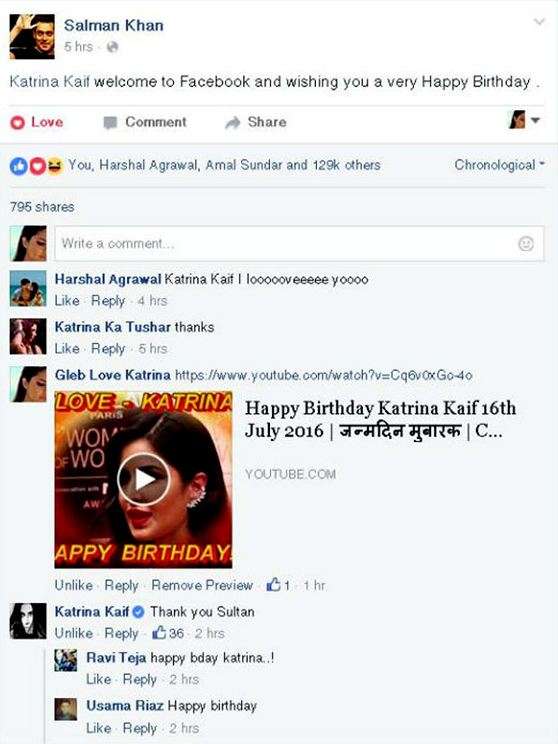The image size is (558, 744).
Task: Open the profile selector dropdown beside Share
Action: coord(524,120)
